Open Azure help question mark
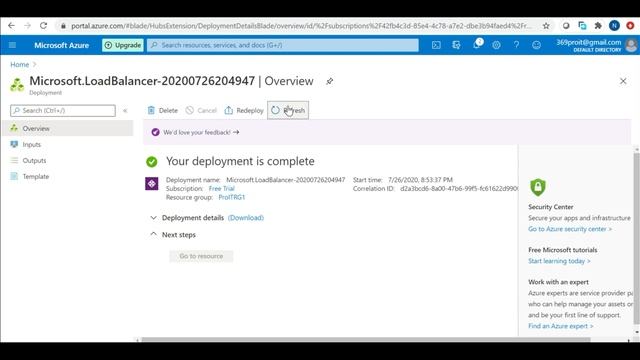This screenshot has height=360, width=640. click(x=516, y=45)
